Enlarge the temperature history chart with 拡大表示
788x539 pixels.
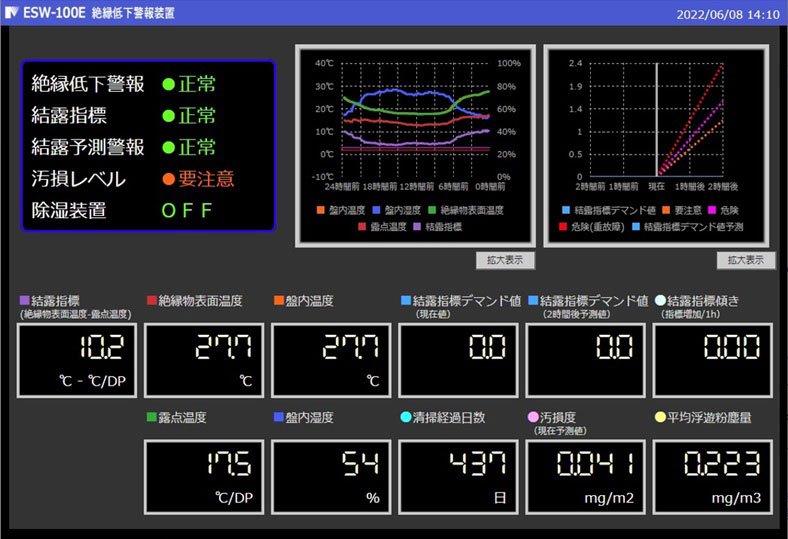[x=505, y=261]
